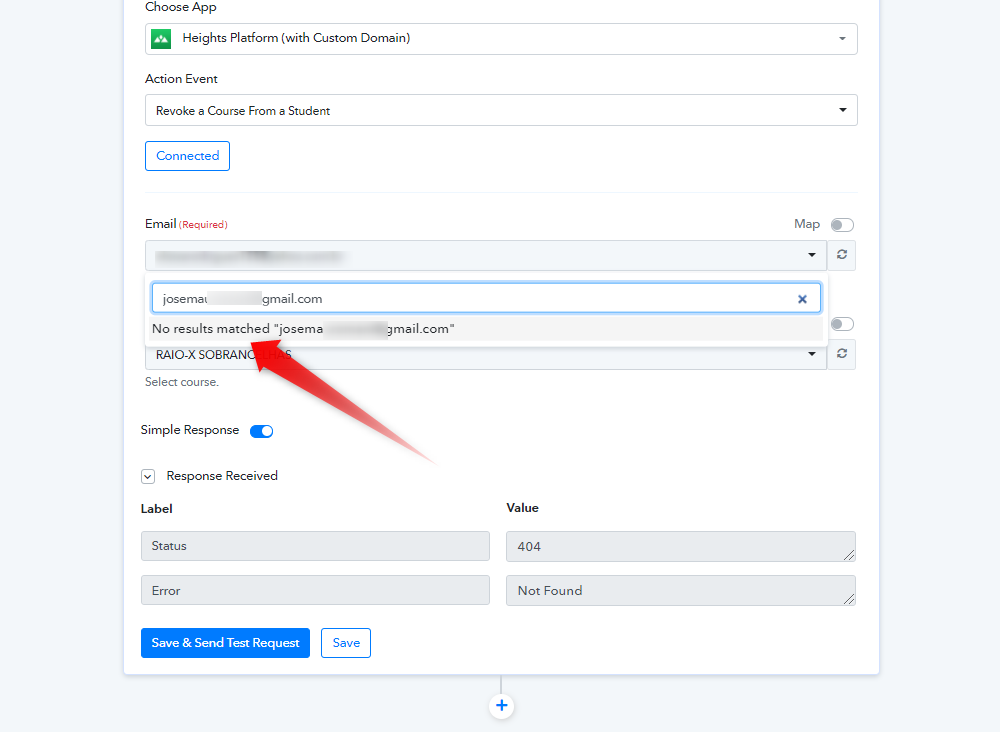Click the Error value field Not Found
1000x732 pixels.
click(x=680, y=591)
